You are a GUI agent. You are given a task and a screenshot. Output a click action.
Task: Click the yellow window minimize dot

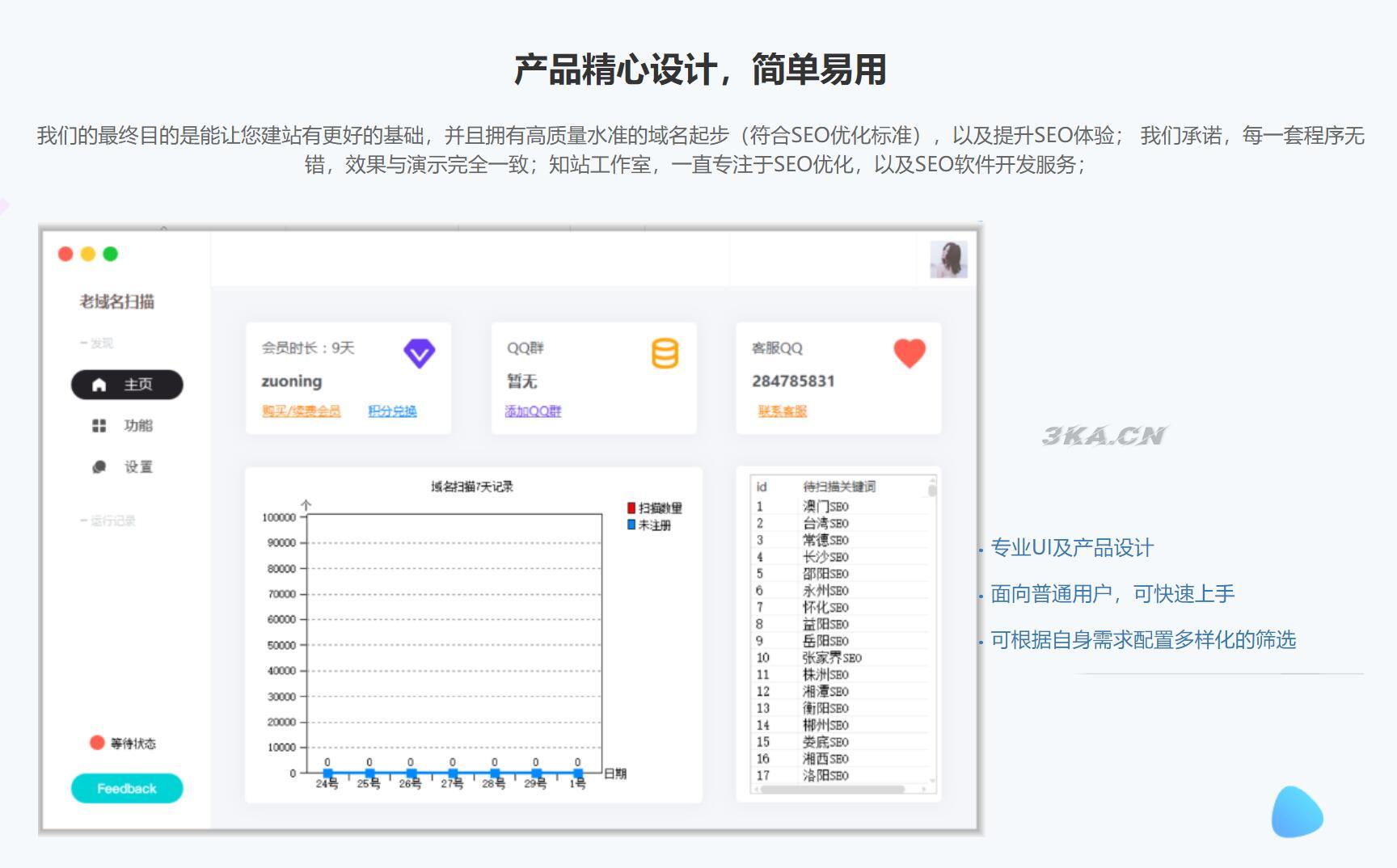pyautogui.click(x=88, y=254)
